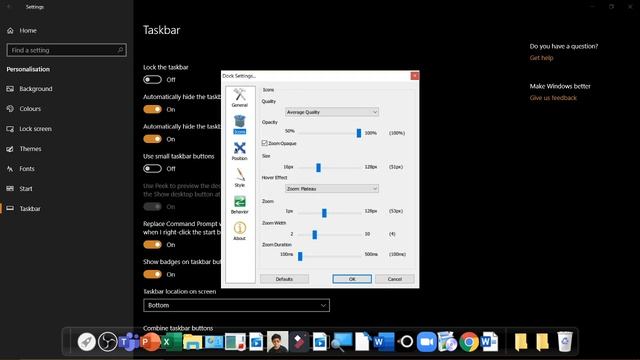The image size is (640, 360).
Task: Open the Style section in Dock Settings
Action: point(240,178)
